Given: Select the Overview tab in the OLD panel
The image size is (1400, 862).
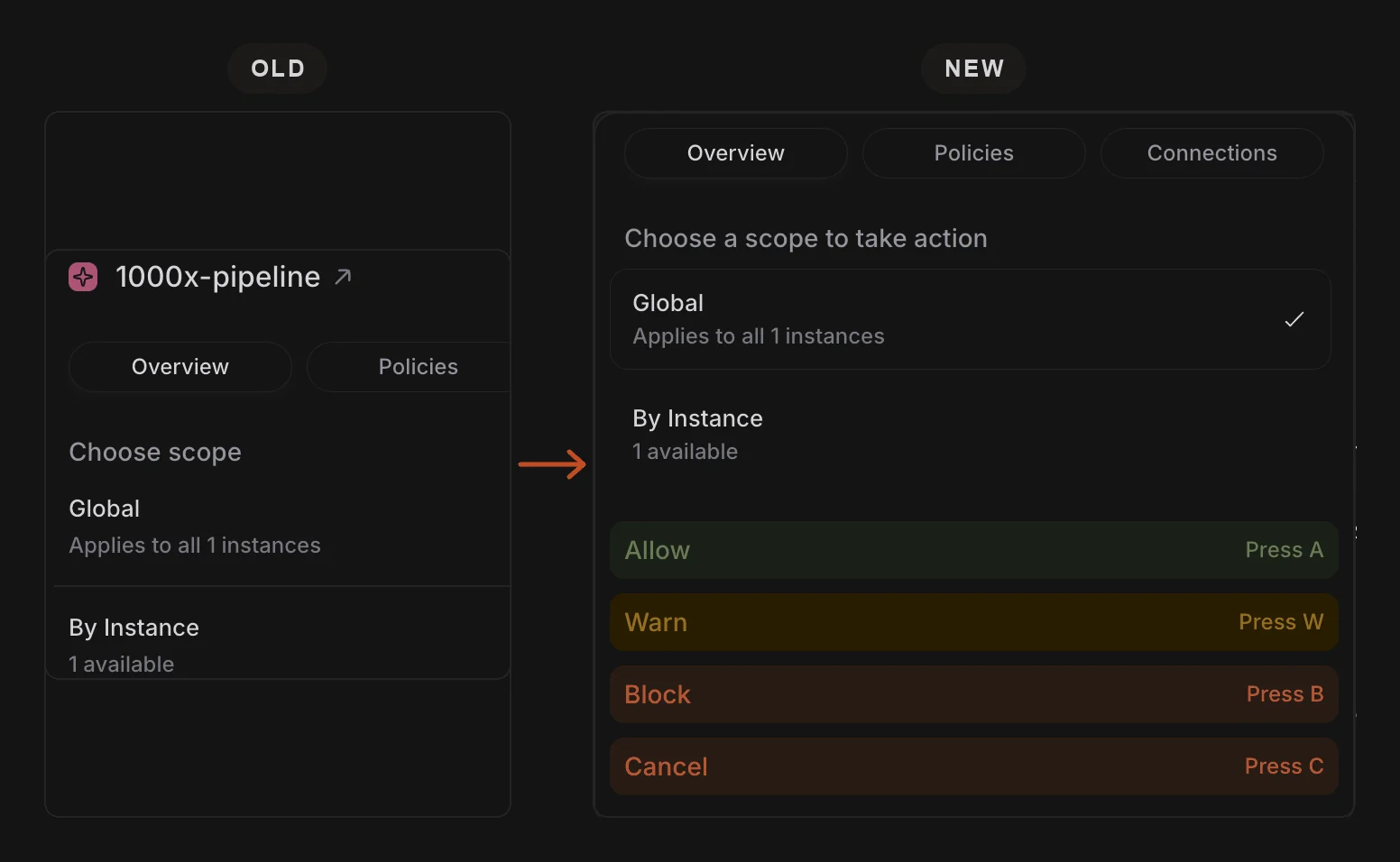Looking at the screenshot, I should [x=180, y=367].
